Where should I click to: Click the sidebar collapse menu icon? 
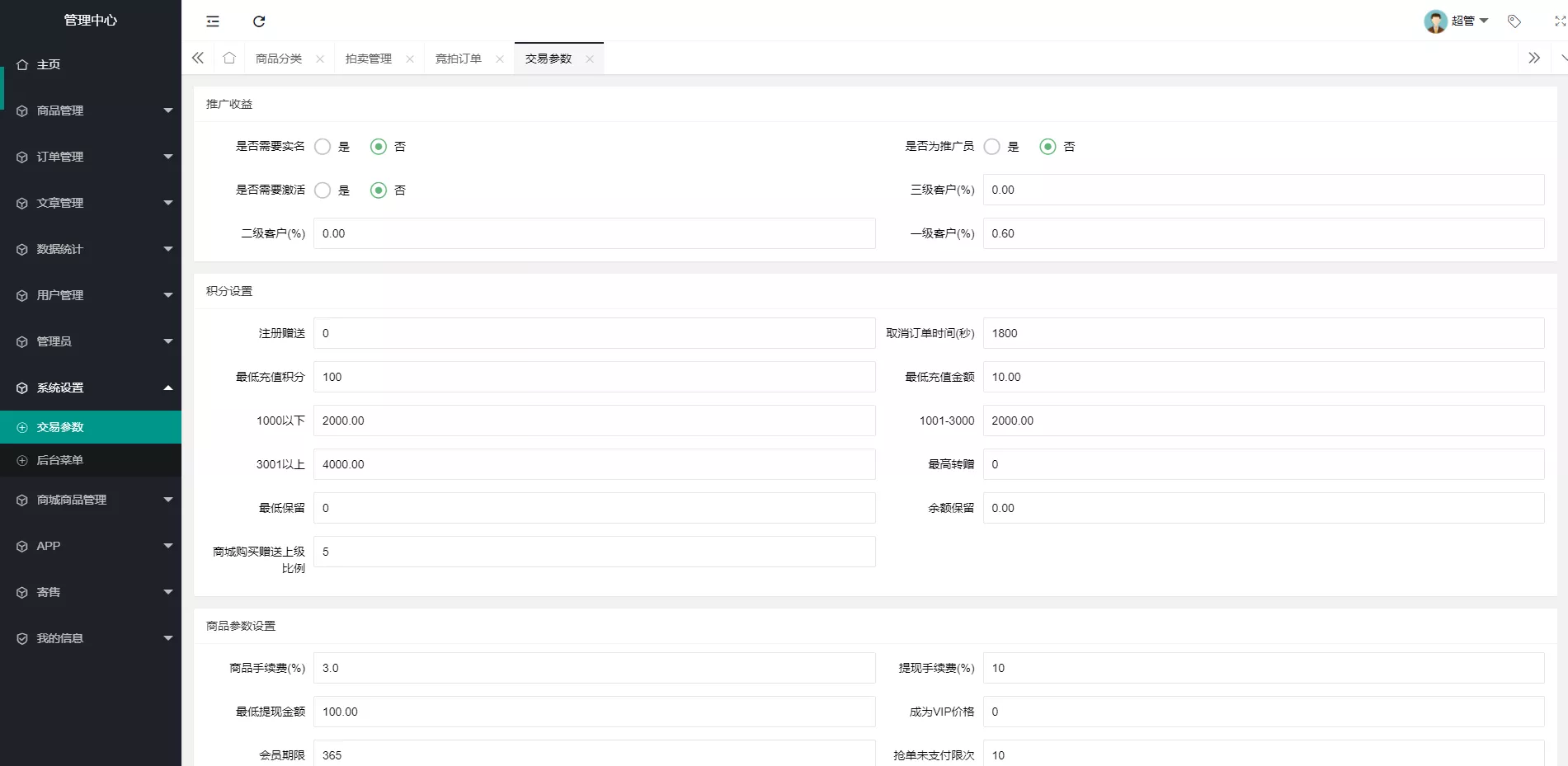(x=213, y=21)
